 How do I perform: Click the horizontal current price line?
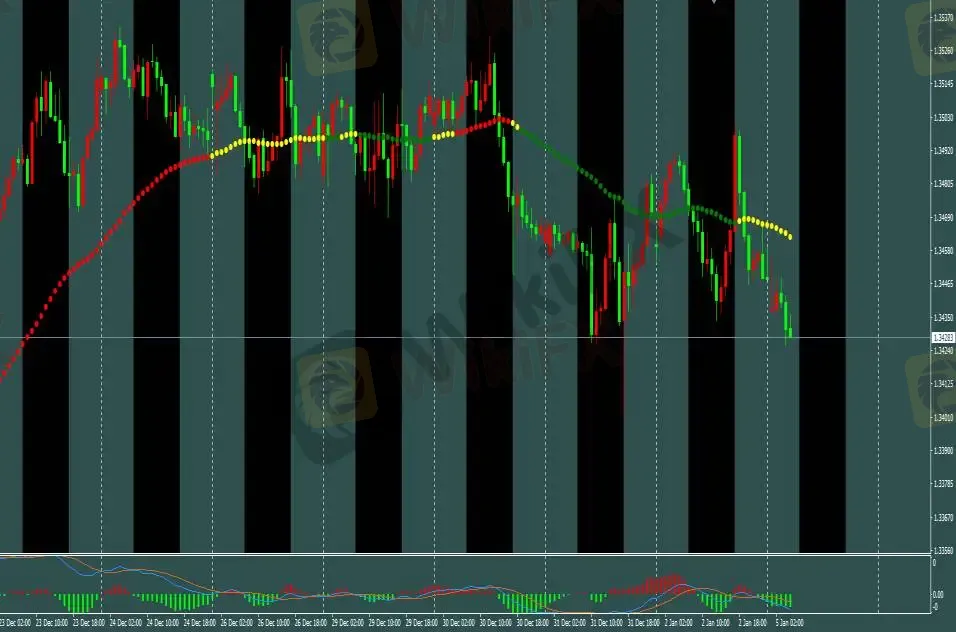400,338
